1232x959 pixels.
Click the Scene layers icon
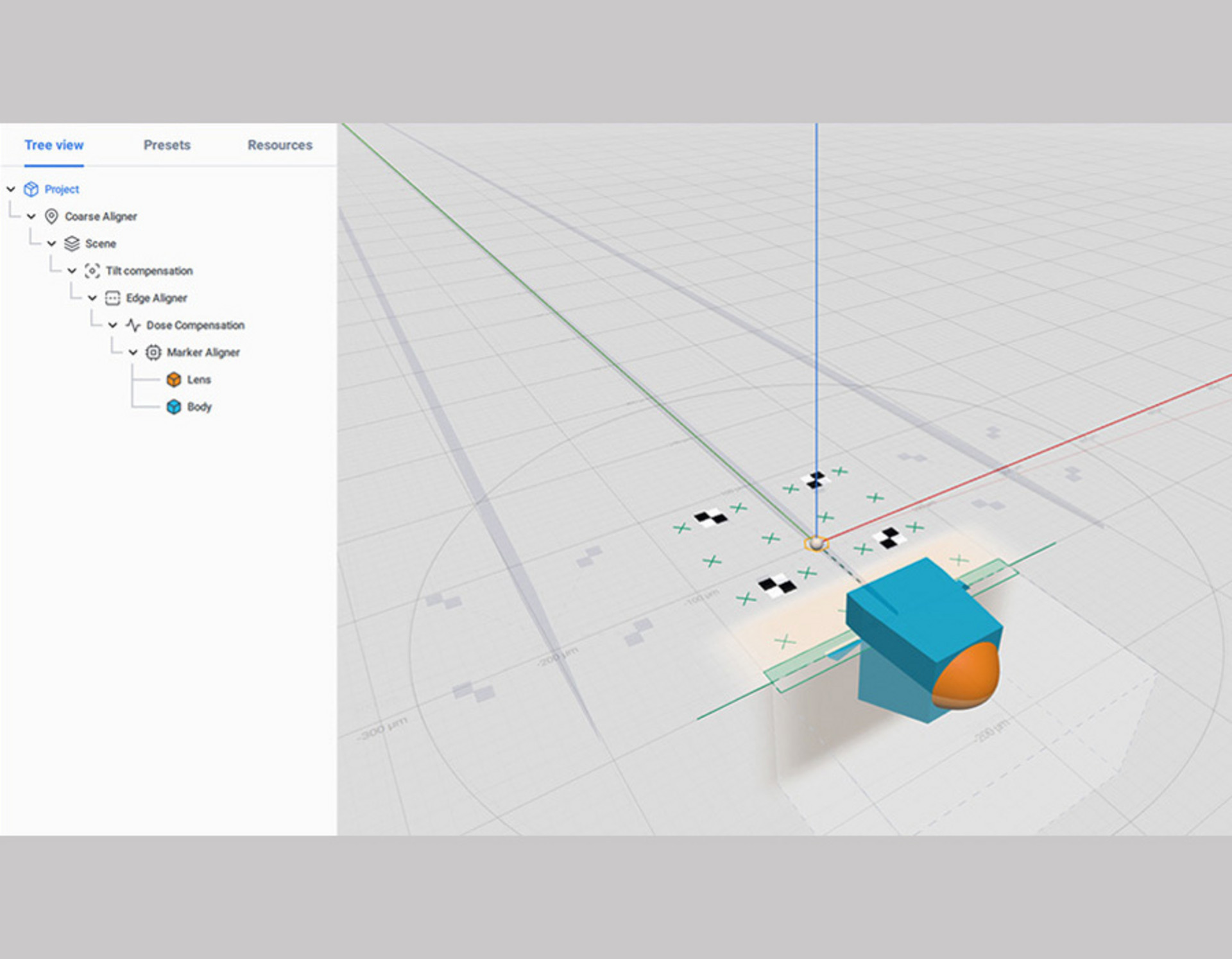[x=72, y=244]
